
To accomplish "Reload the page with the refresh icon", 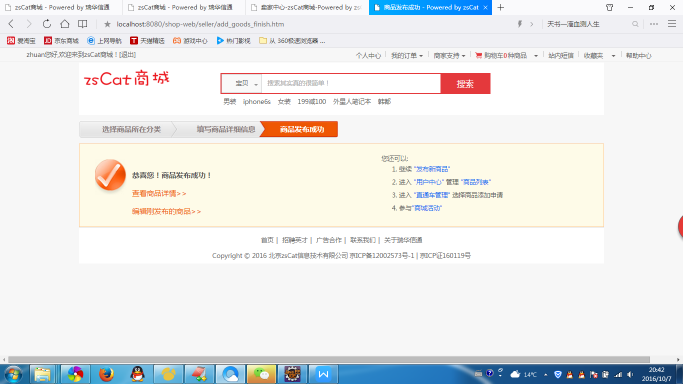I will click(47, 24).
